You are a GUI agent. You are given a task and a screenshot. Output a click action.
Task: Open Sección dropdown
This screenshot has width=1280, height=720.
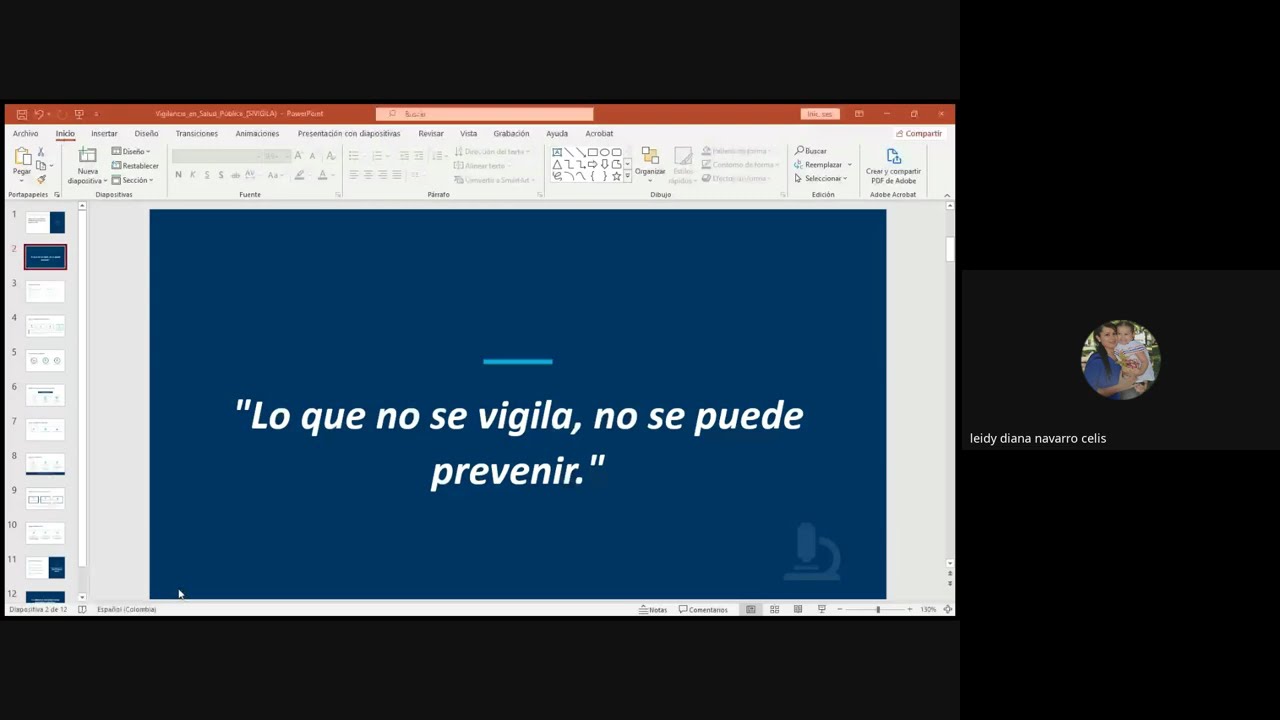[132, 180]
